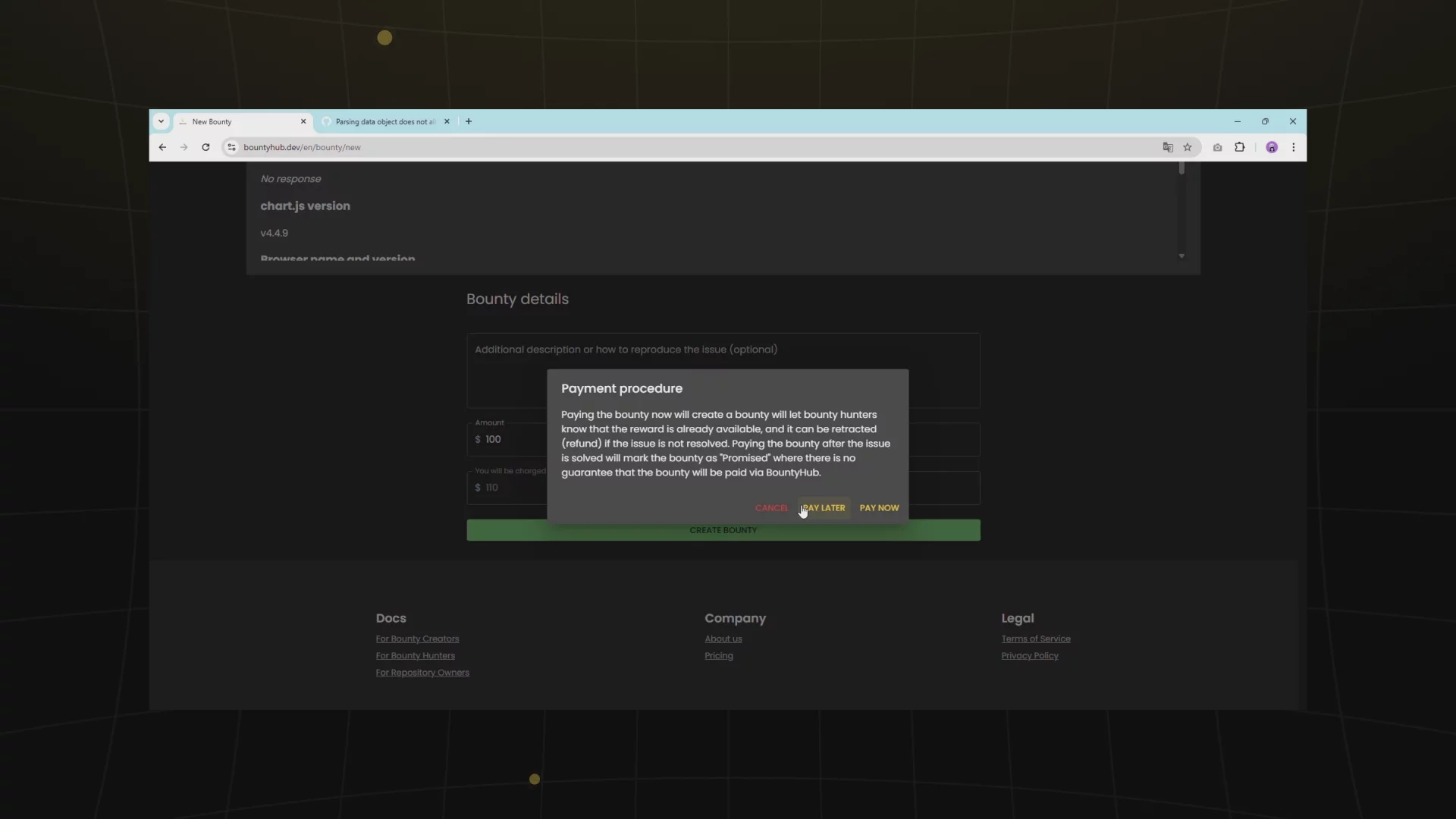Reload the current page
Image resolution: width=1456 pixels, height=819 pixels.
[x=206, y=147]
